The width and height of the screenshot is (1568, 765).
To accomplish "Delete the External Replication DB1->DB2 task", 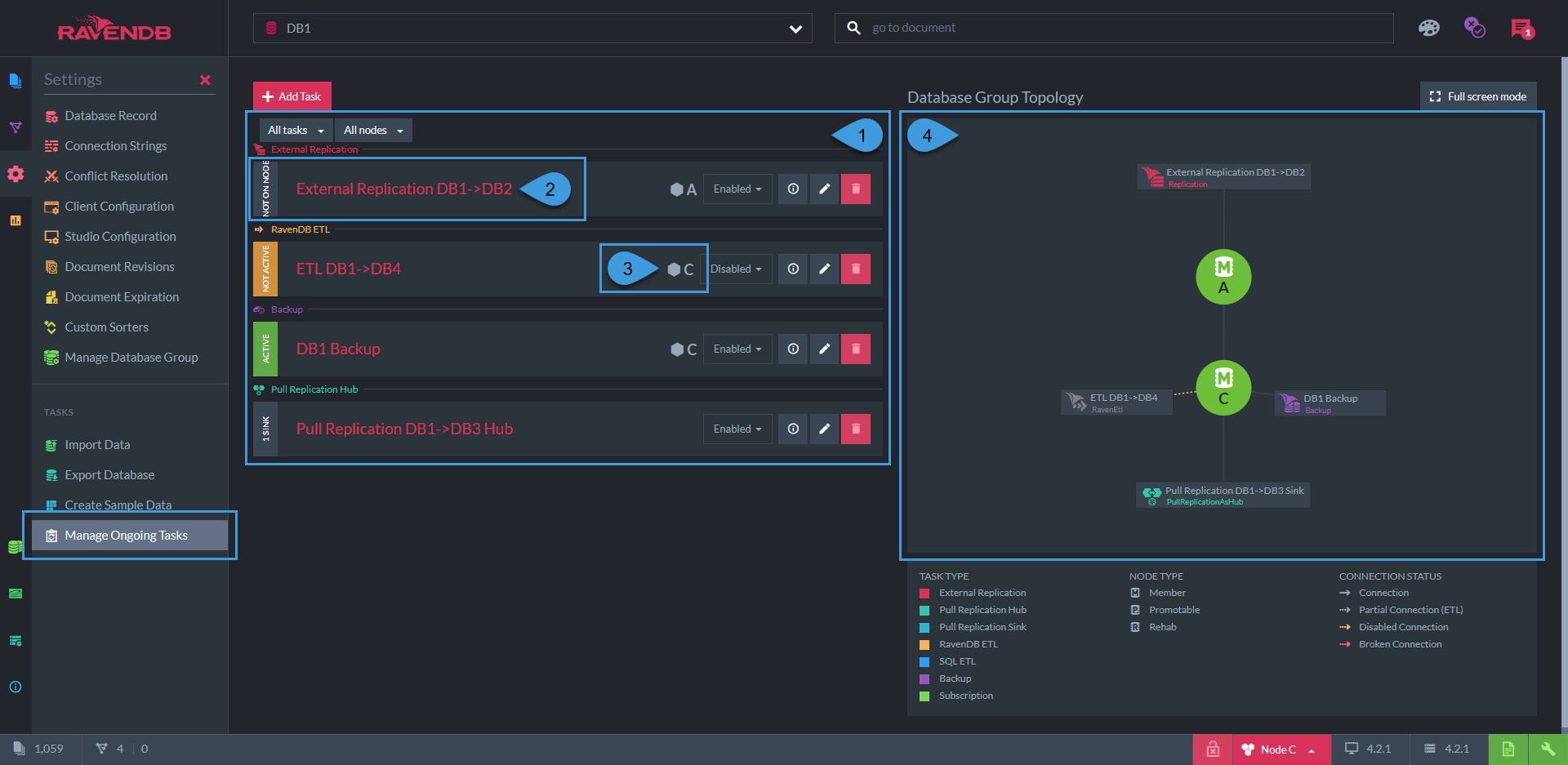I will [856, 189].
